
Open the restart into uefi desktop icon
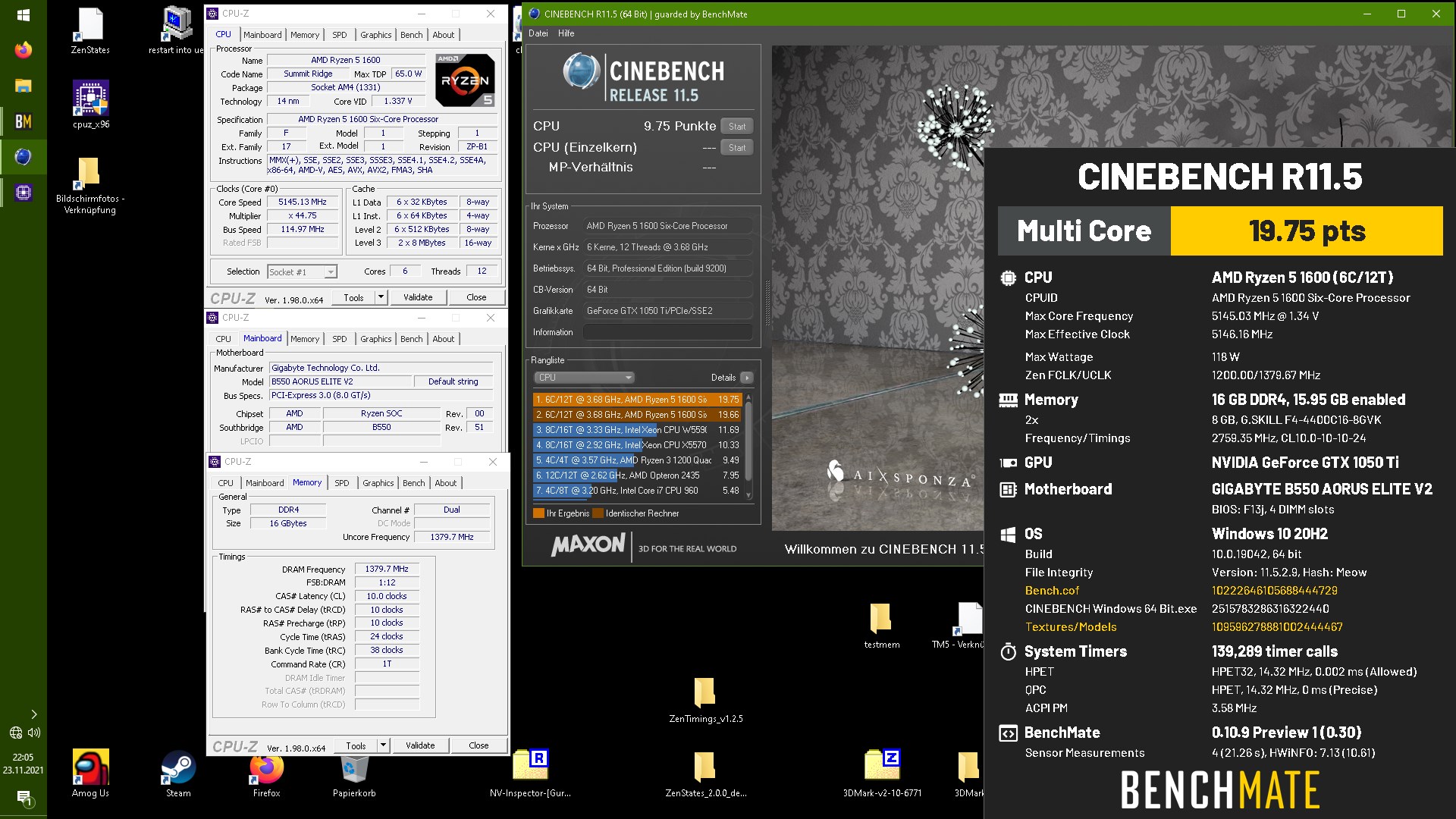(176, 31)
